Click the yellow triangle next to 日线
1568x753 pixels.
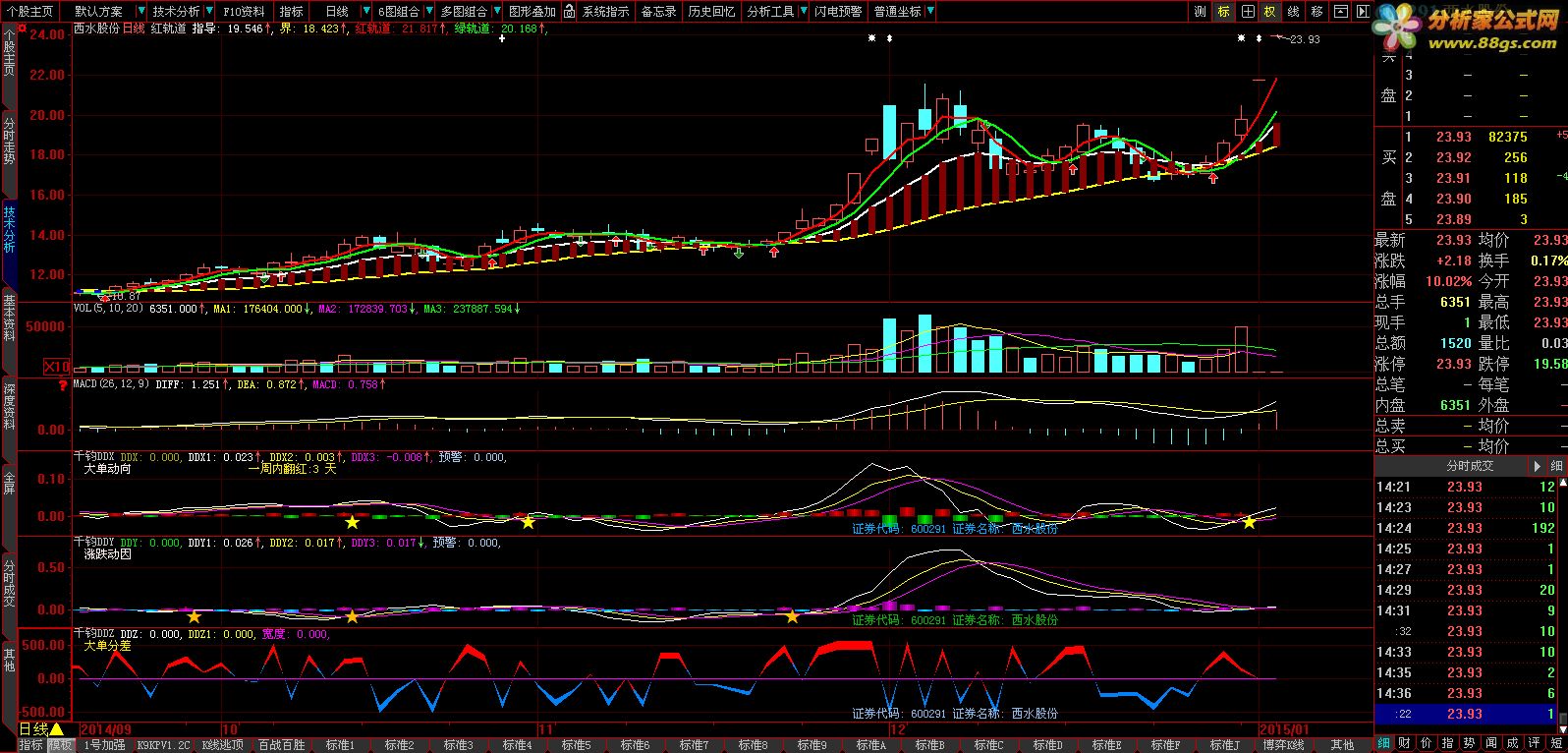click(x=57, y=729)
